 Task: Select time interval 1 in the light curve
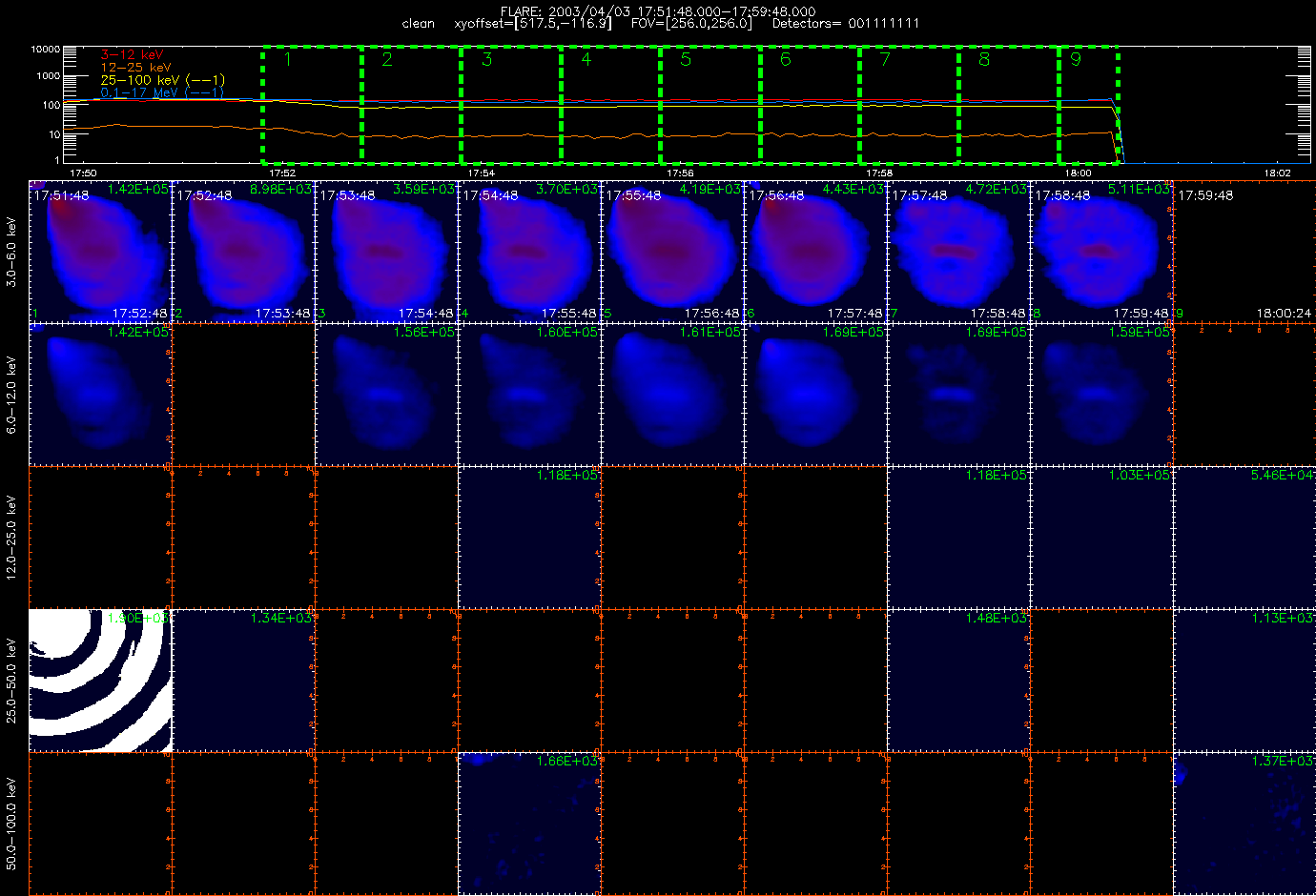pyautogui.click(x=312, y=105)
